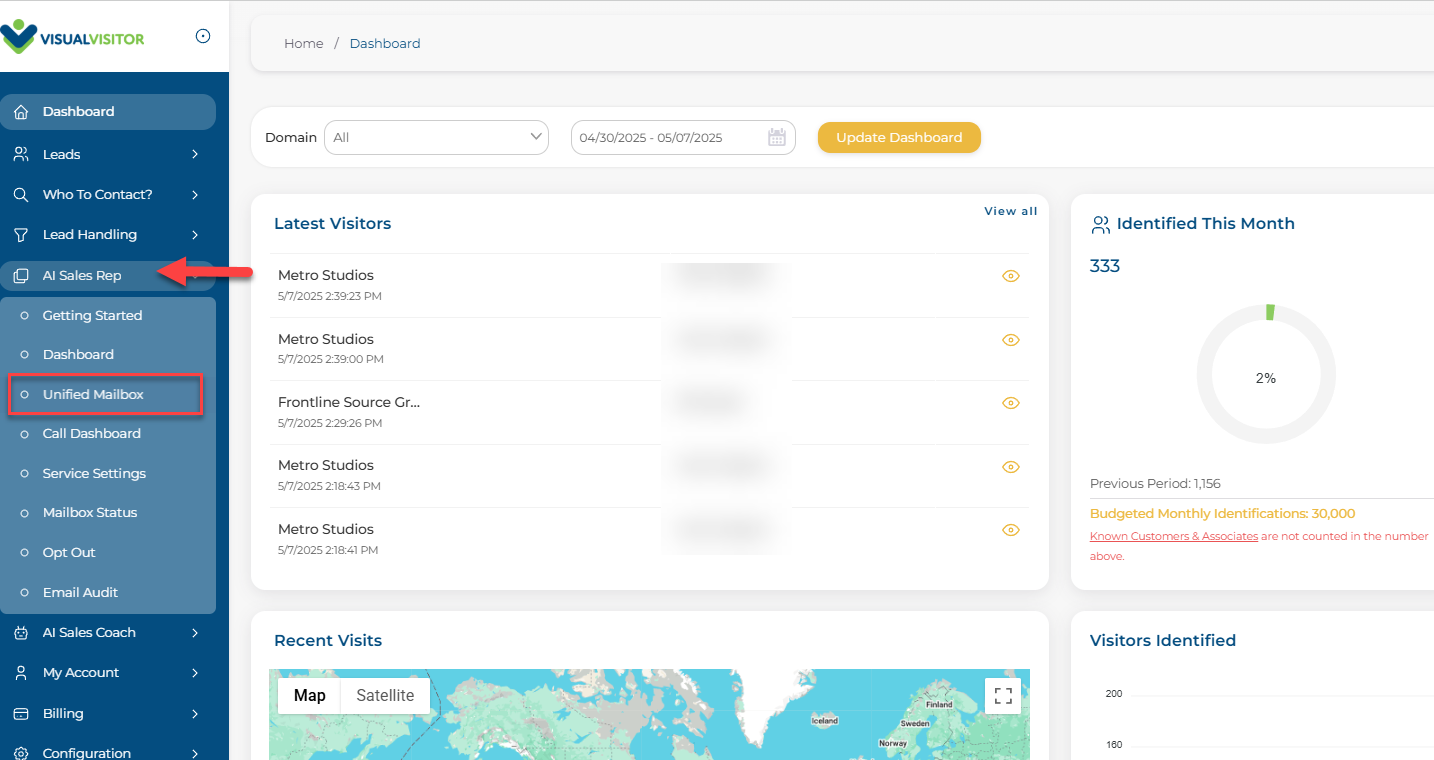Image resolution: width=1434 pixels, height=760 pixels.
Task: Open the Domain dropdown
Action: click(436, 138)
